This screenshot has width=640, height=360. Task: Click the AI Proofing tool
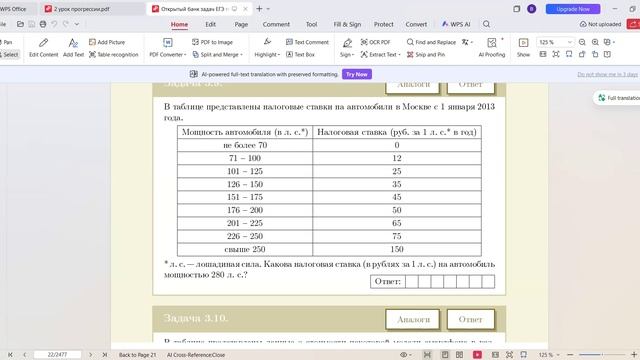[492, 47]
